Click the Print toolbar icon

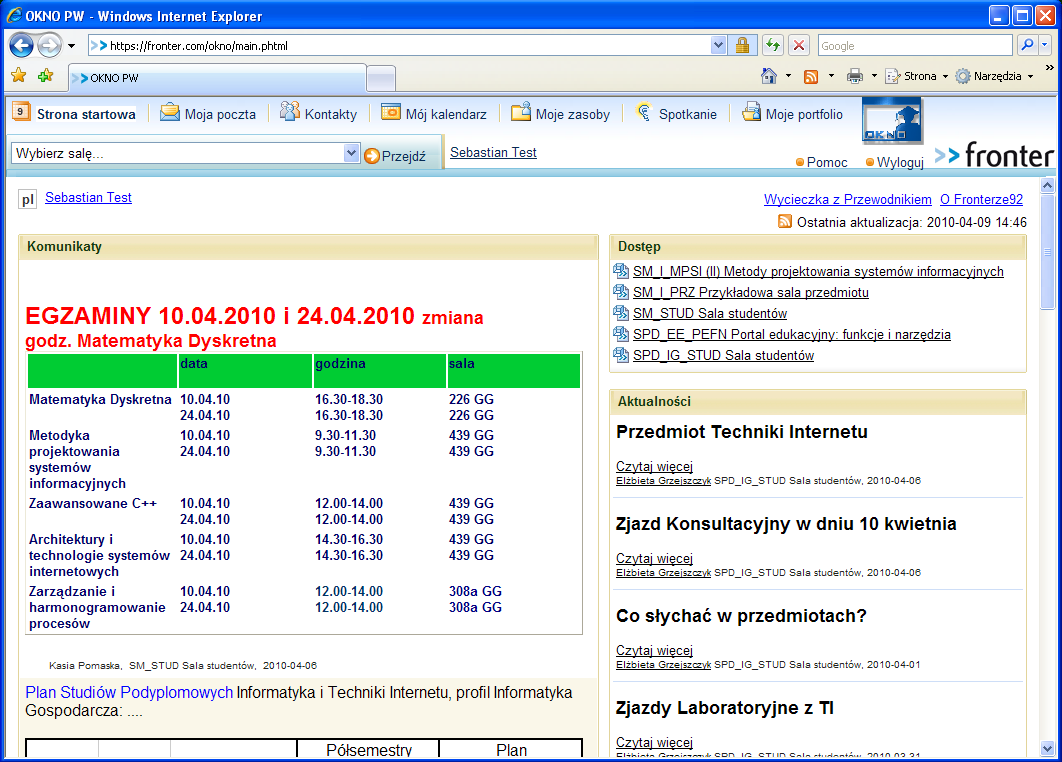point(855,76)
